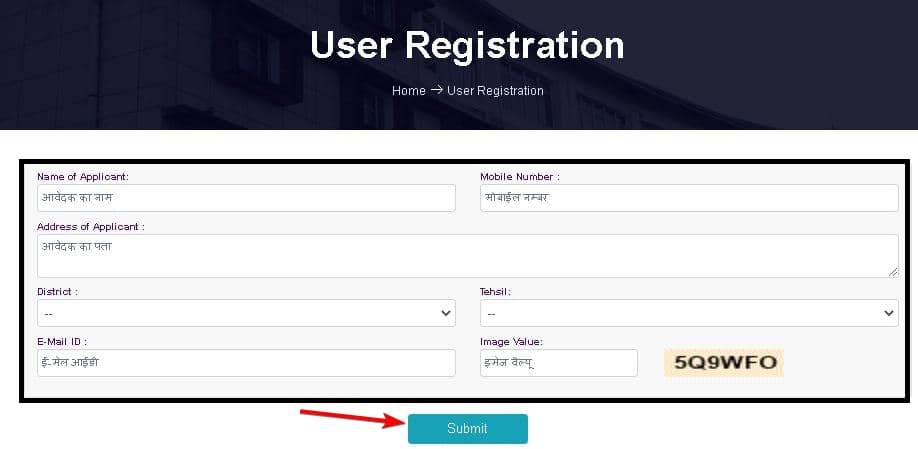Click the User Registration breadcrumb text
This screenshot has height=449, width=918.
coord(495,91)
